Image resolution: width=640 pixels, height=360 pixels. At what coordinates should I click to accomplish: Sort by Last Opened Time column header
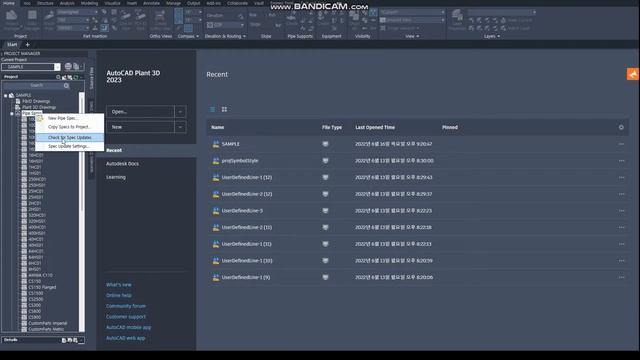click(x=375, y=127)
